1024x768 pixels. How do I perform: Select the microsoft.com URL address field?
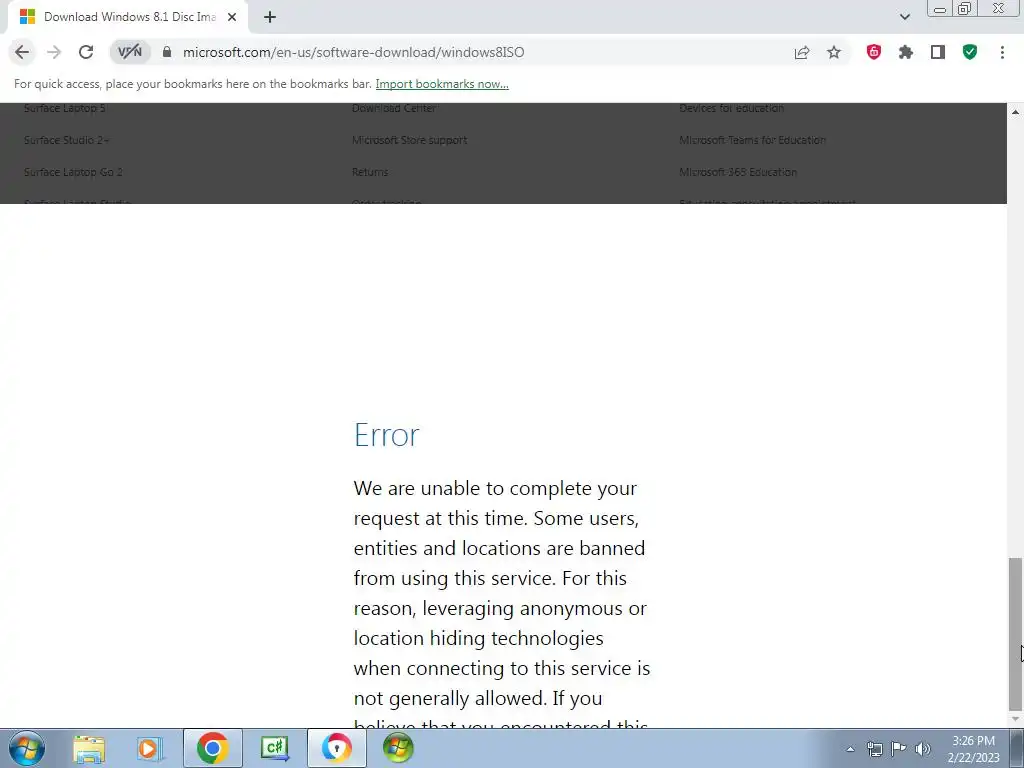[x=353, y=52]
